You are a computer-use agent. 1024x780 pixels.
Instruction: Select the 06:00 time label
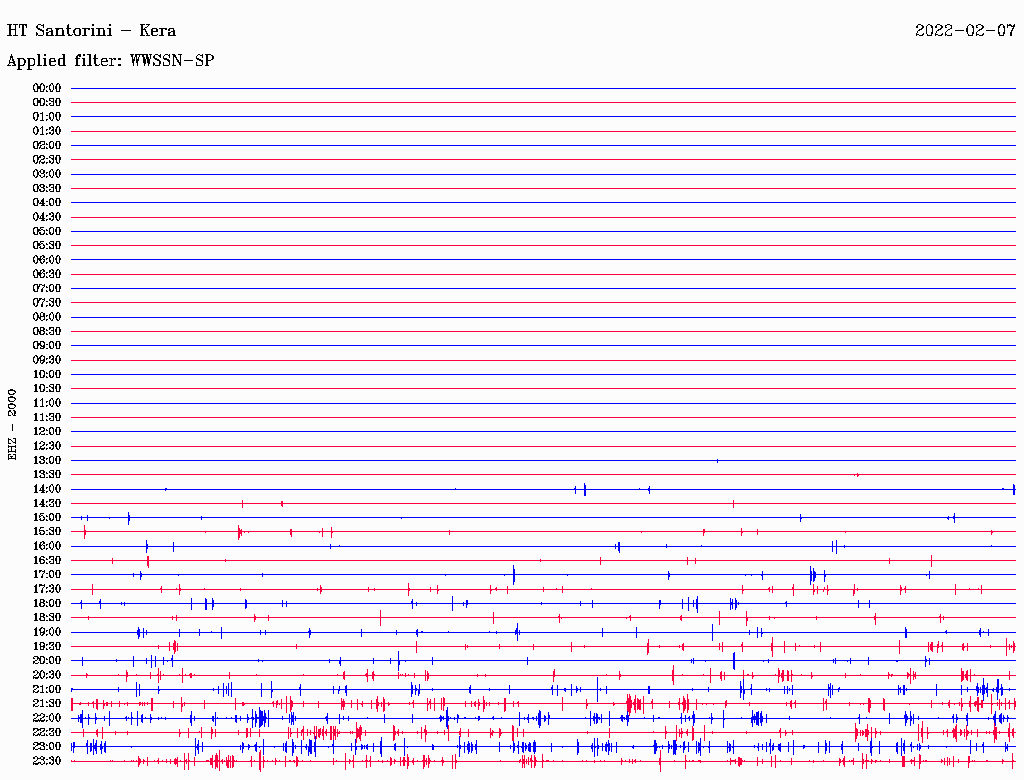(x=46, y=259)
